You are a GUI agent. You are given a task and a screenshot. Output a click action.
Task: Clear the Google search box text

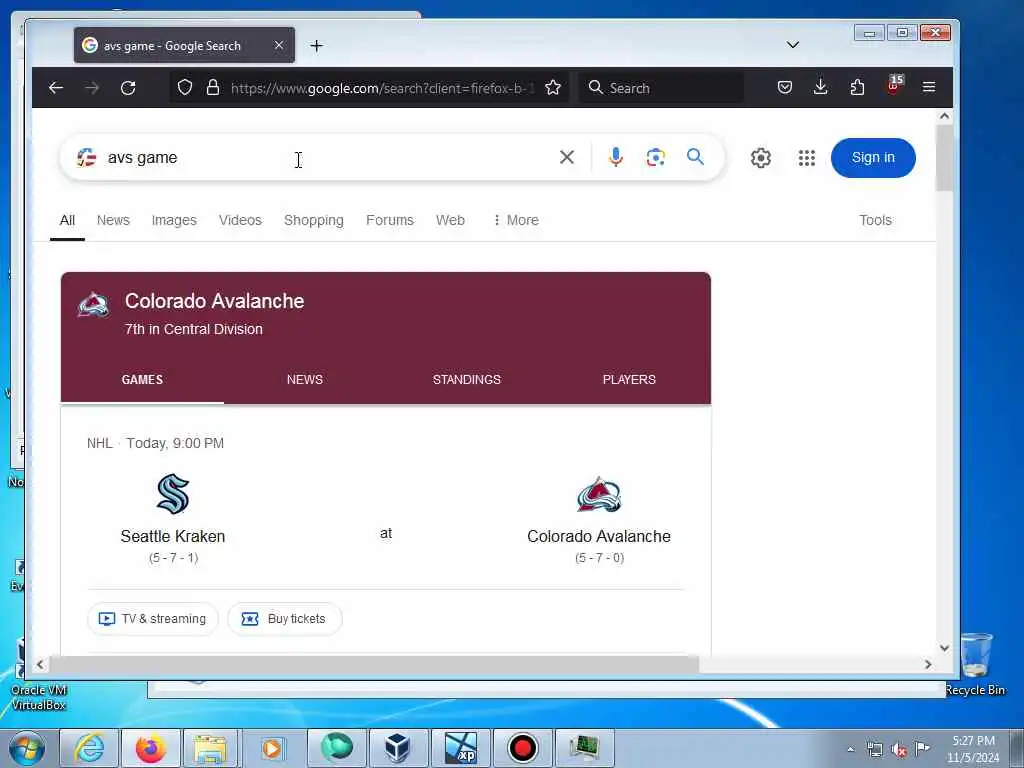click(x=567, y=157)
